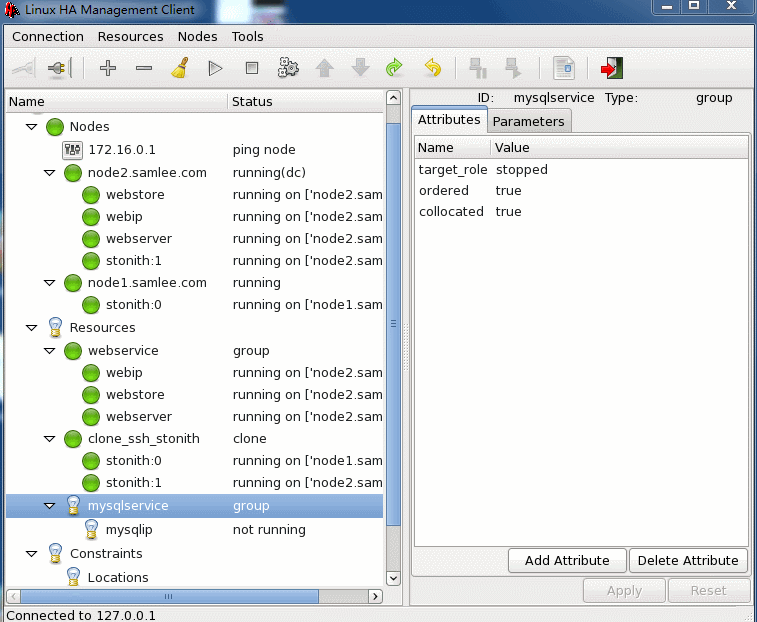Click lightbulb icon beside mysqlservice
The image size is (757, 622).
click(73, 506)
